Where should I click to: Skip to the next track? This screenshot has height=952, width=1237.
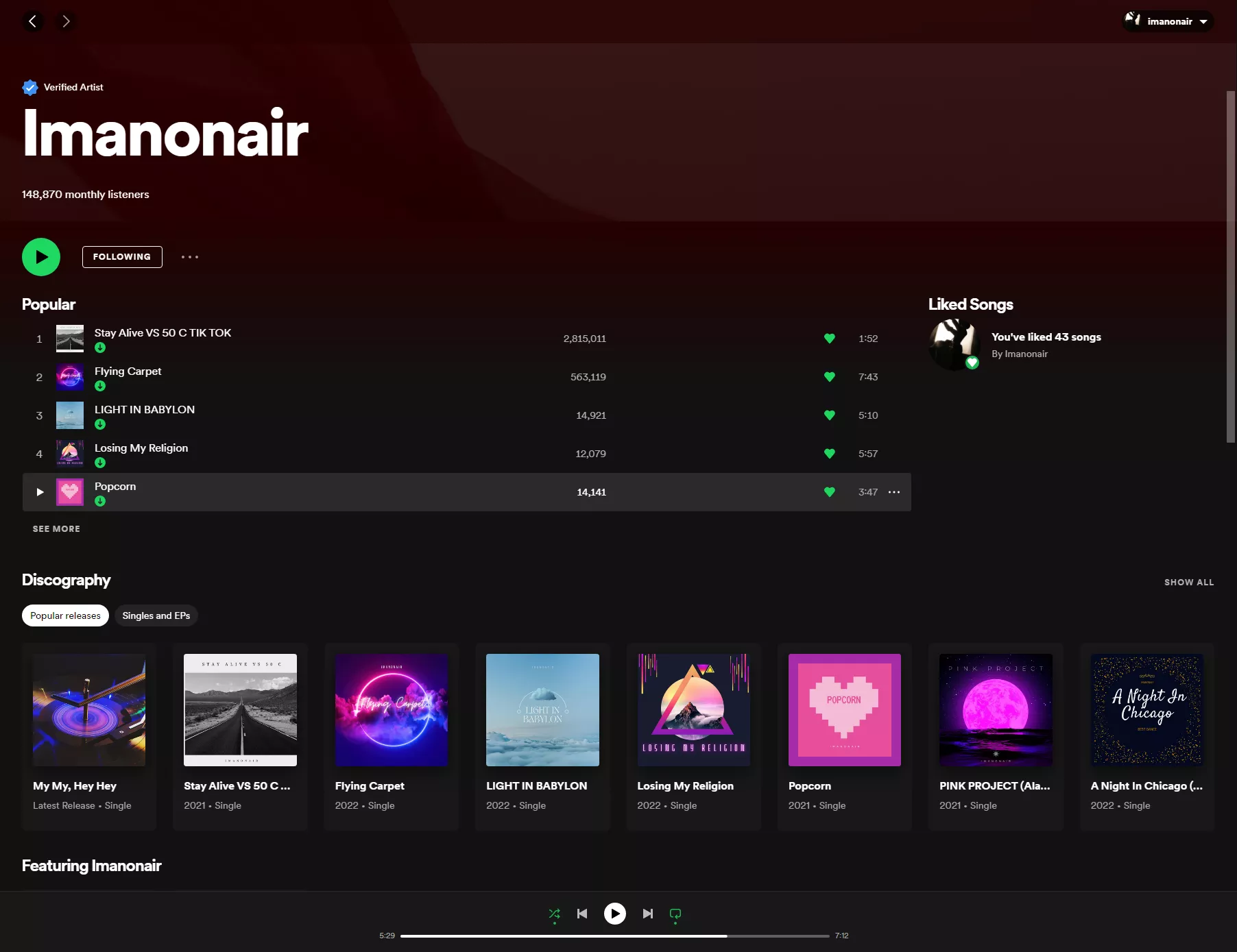(648, 914)
